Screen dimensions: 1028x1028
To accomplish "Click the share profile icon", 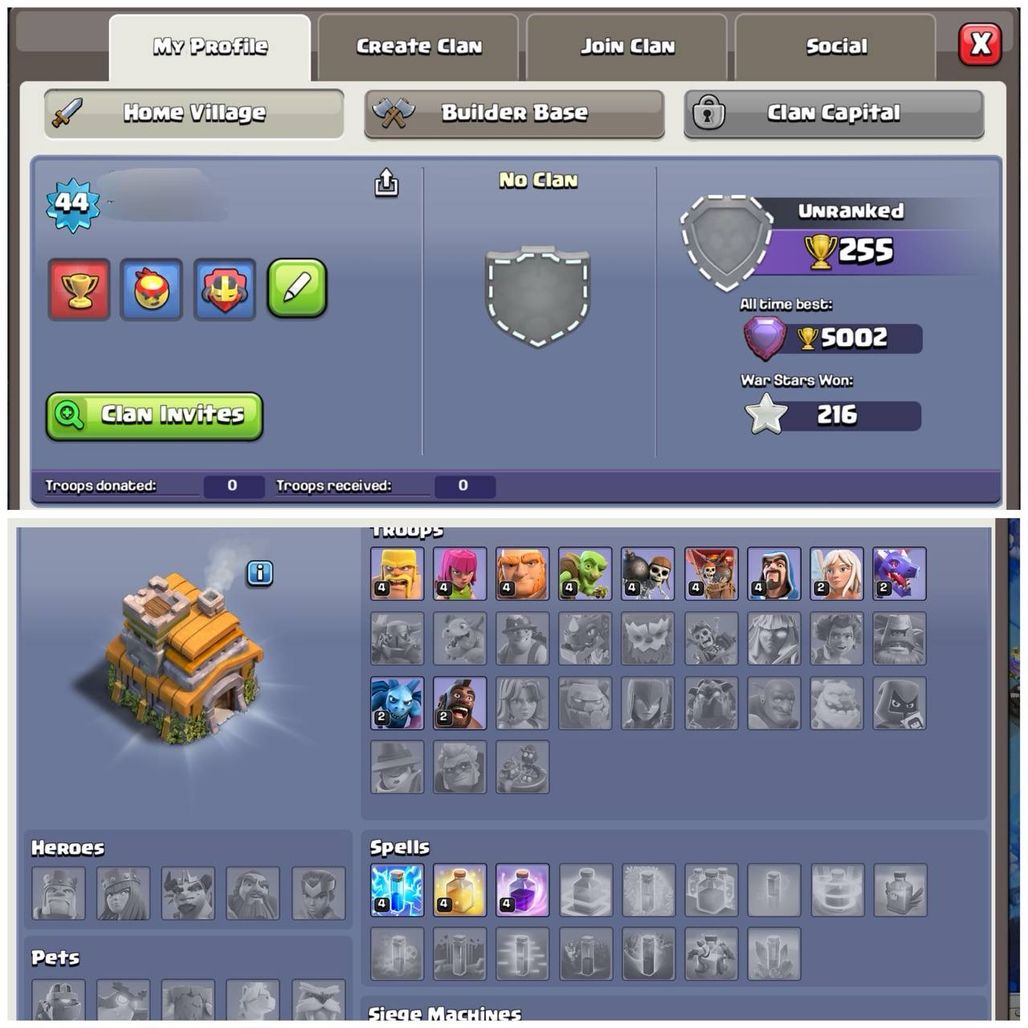I will (x=386, y=182).
